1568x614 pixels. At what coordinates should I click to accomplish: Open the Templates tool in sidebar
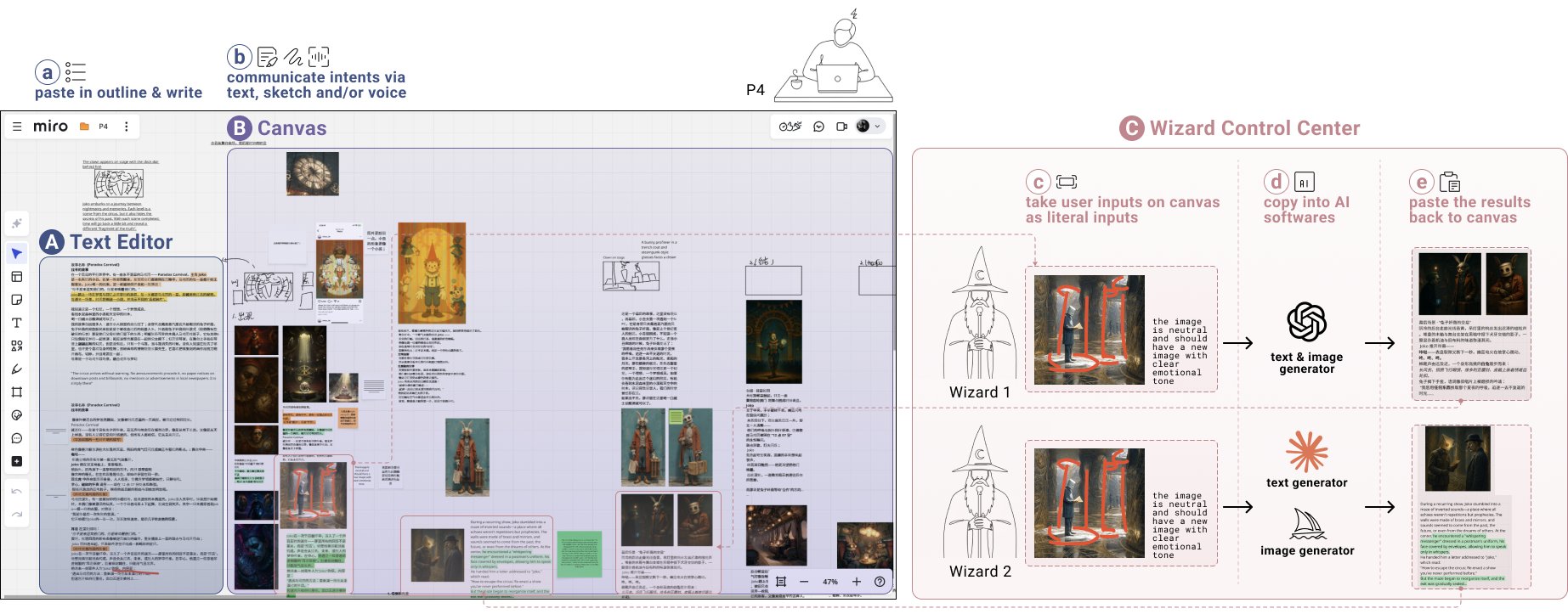coord(17,277)
